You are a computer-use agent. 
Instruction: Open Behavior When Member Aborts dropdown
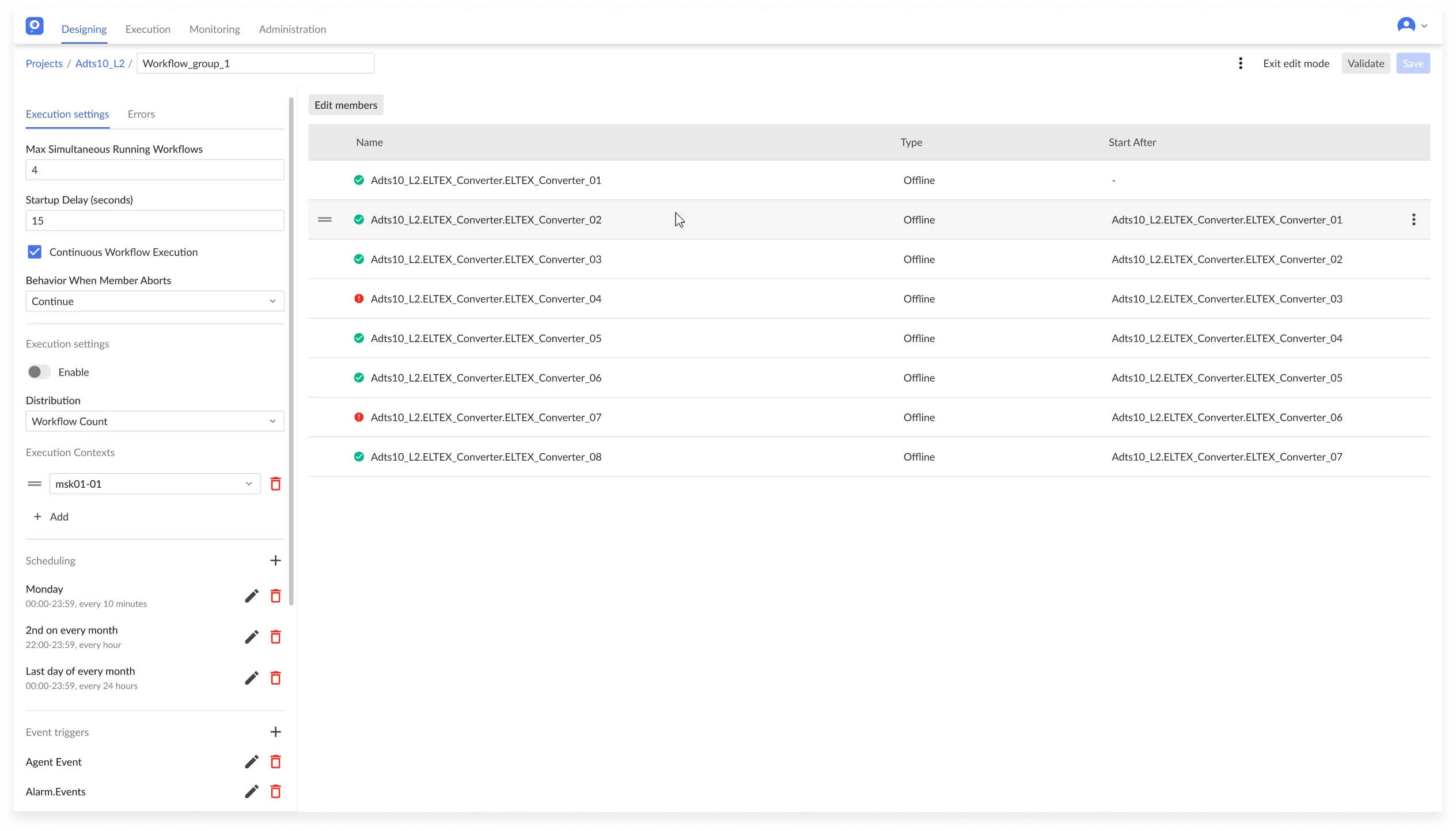(x=154, y=301)
